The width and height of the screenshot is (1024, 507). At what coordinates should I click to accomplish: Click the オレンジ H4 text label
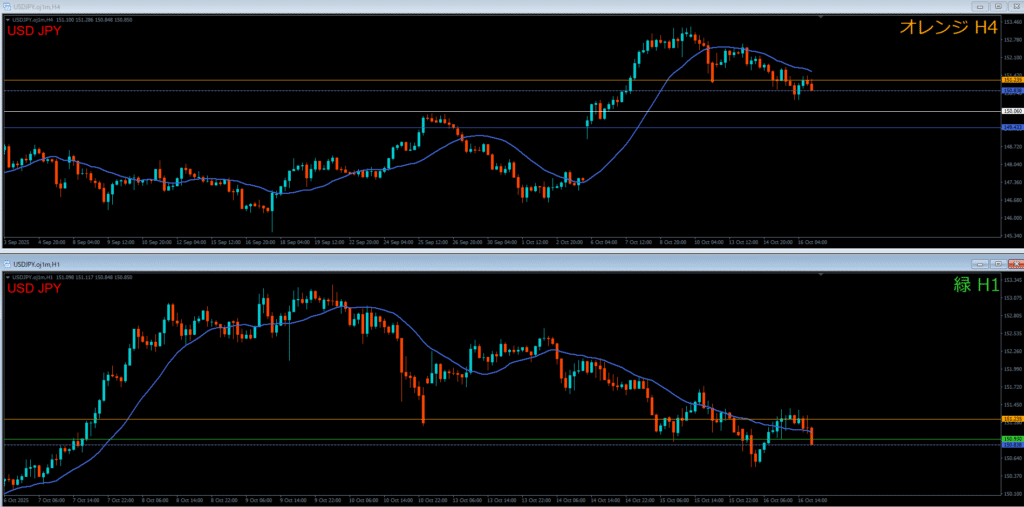point(948,29)
